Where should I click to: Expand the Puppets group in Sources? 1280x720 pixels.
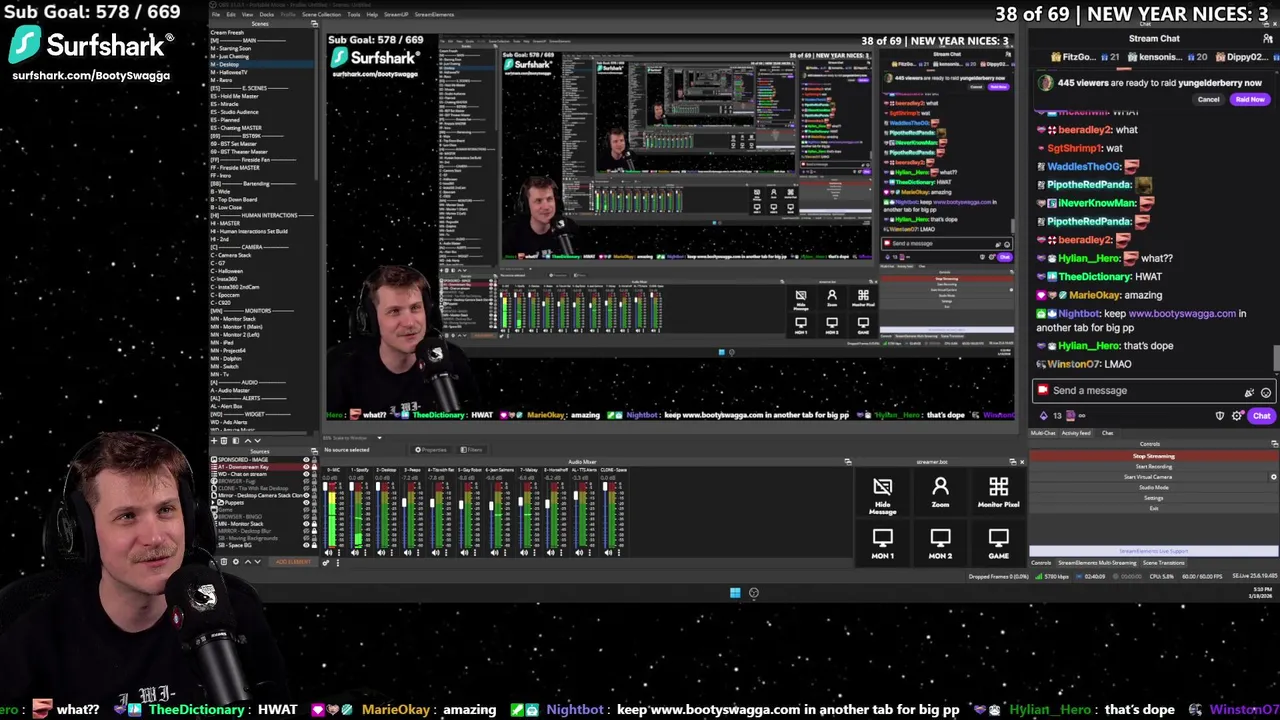(x=214, y=502)
